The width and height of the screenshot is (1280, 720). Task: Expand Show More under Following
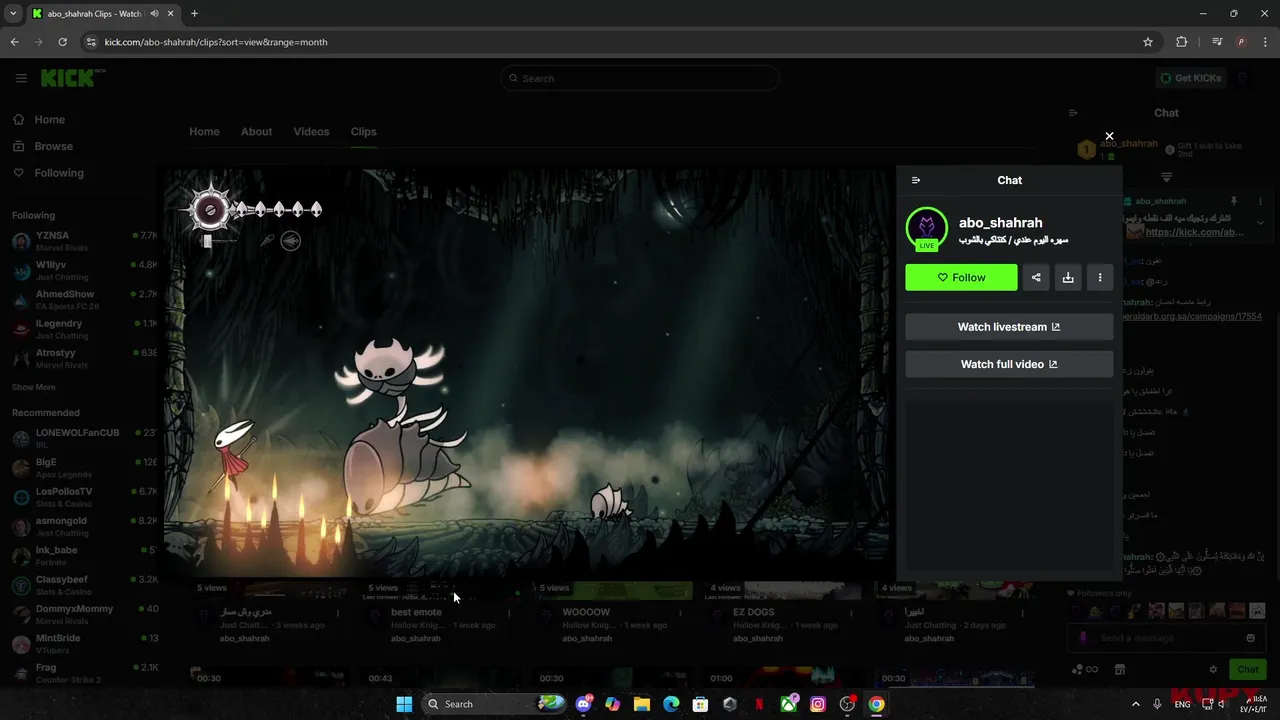[x=34, y=387]
